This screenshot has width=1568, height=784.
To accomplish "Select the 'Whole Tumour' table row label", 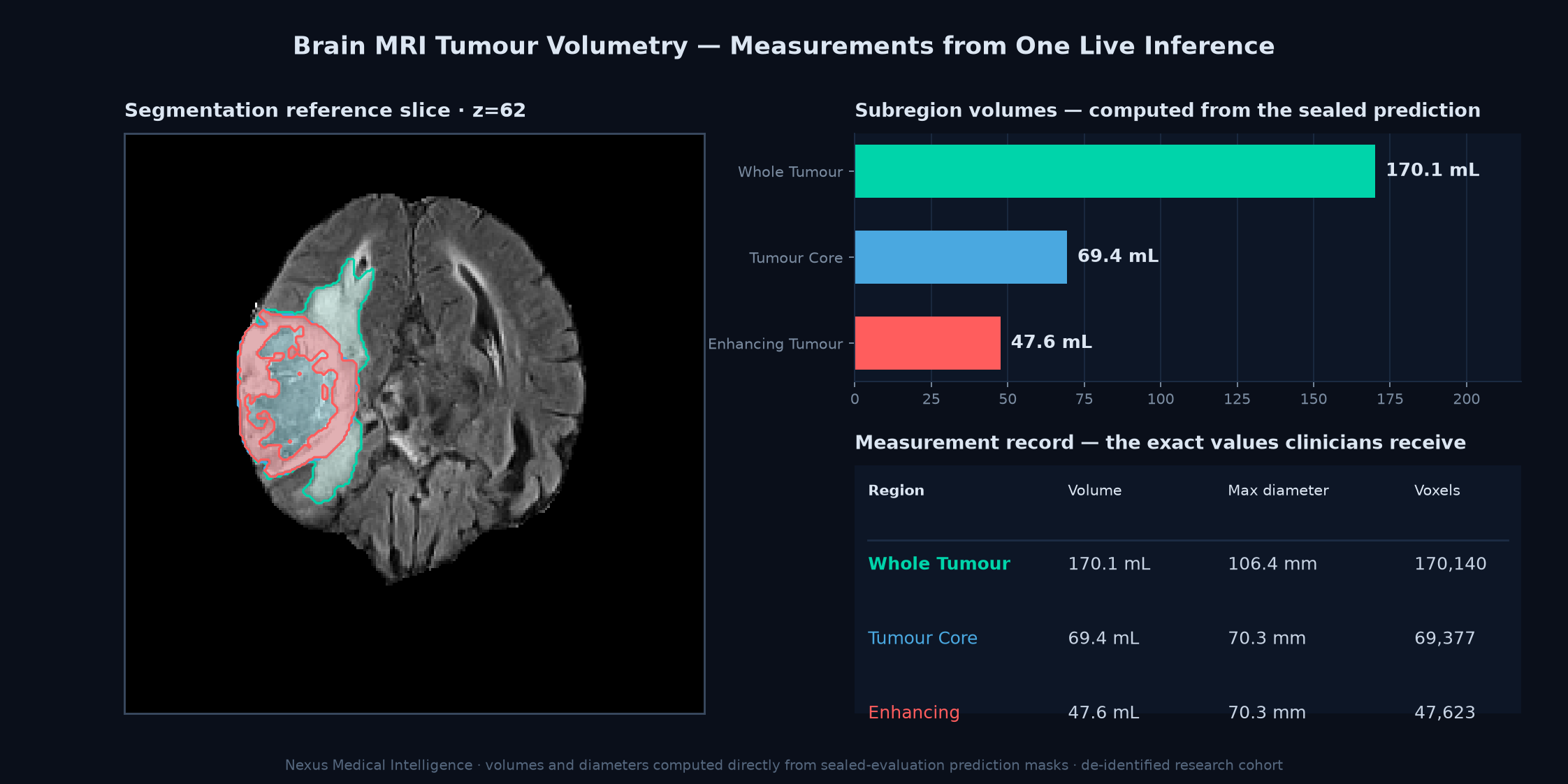I will (939, 564).
